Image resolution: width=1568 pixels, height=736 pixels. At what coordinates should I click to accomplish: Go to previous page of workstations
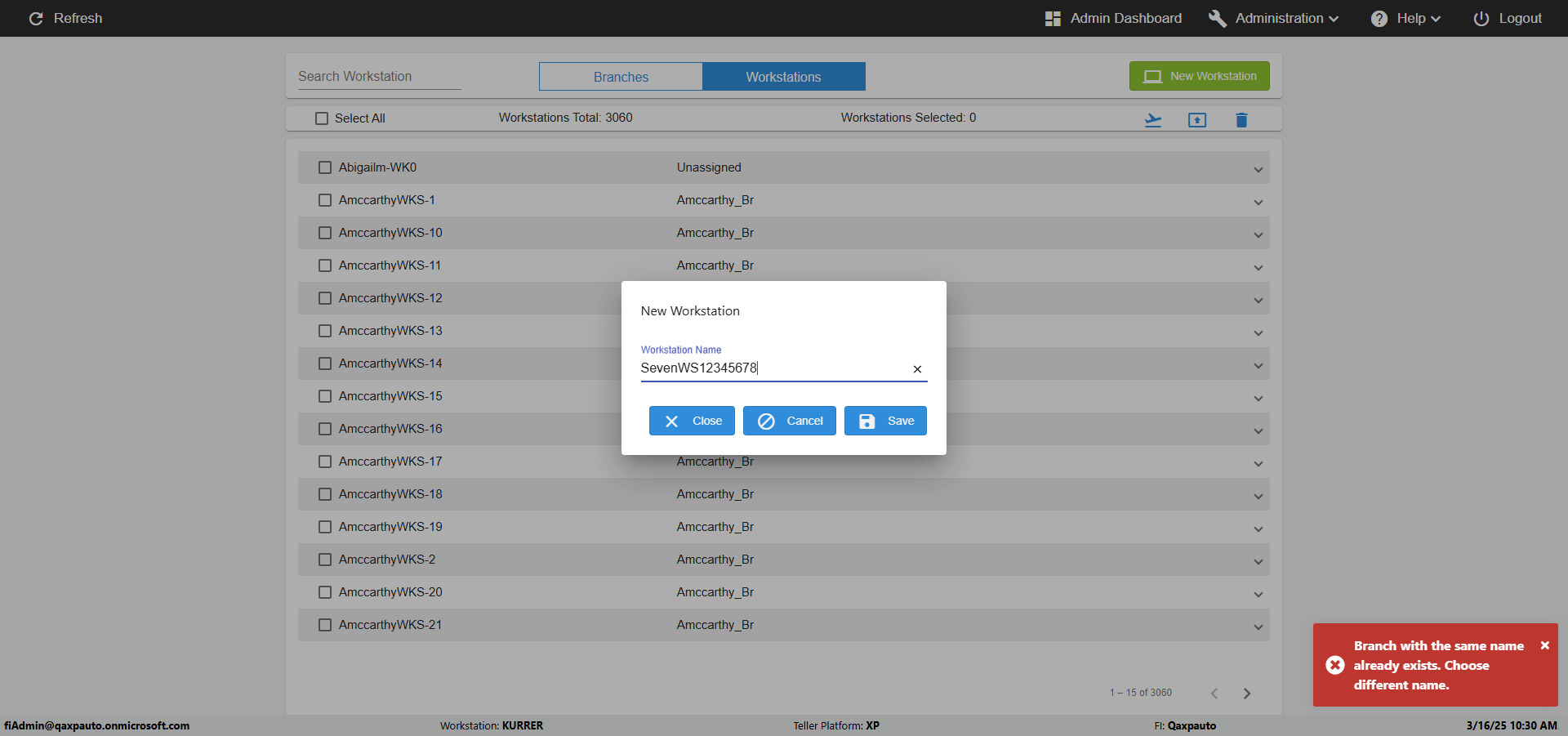[1214, 694]
